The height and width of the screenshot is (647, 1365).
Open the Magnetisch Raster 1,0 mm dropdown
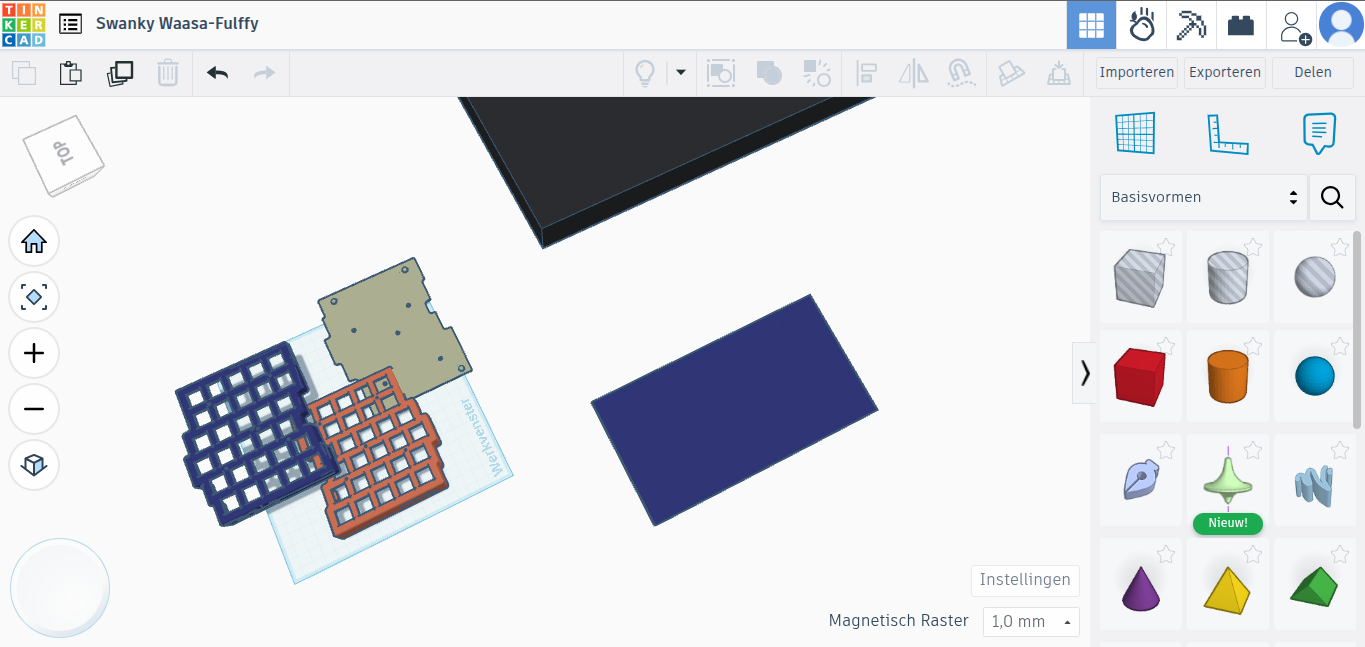click(x=1031, y=621)
